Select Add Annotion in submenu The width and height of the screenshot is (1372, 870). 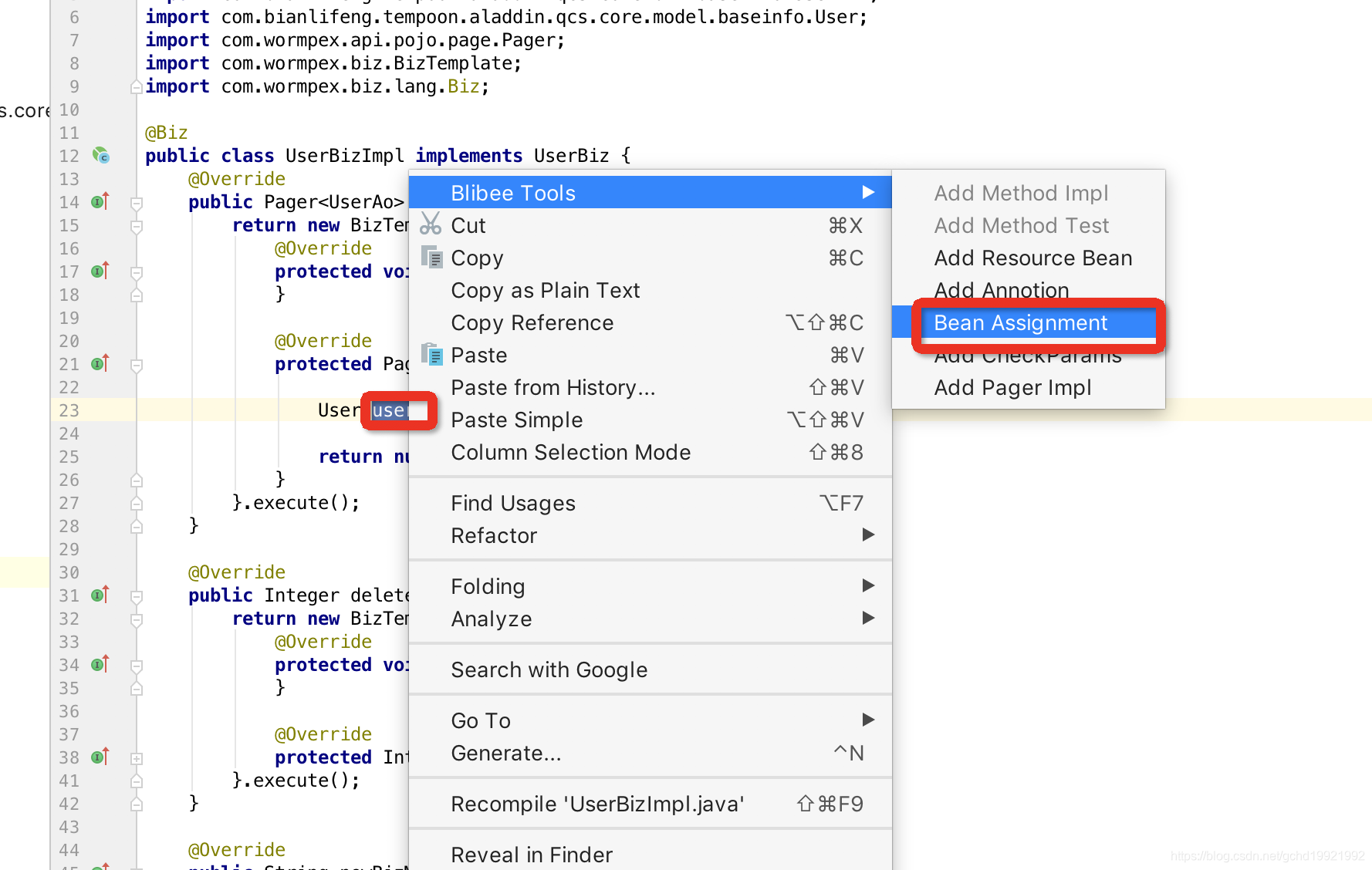(1028, 290)
